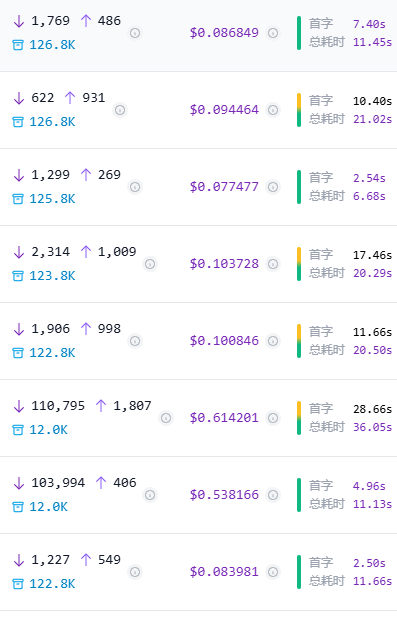Viewport: 397px width, 624px height.
Task: Click the 12.0K cache value under 110,795
Action: click(x=49, y=430)
